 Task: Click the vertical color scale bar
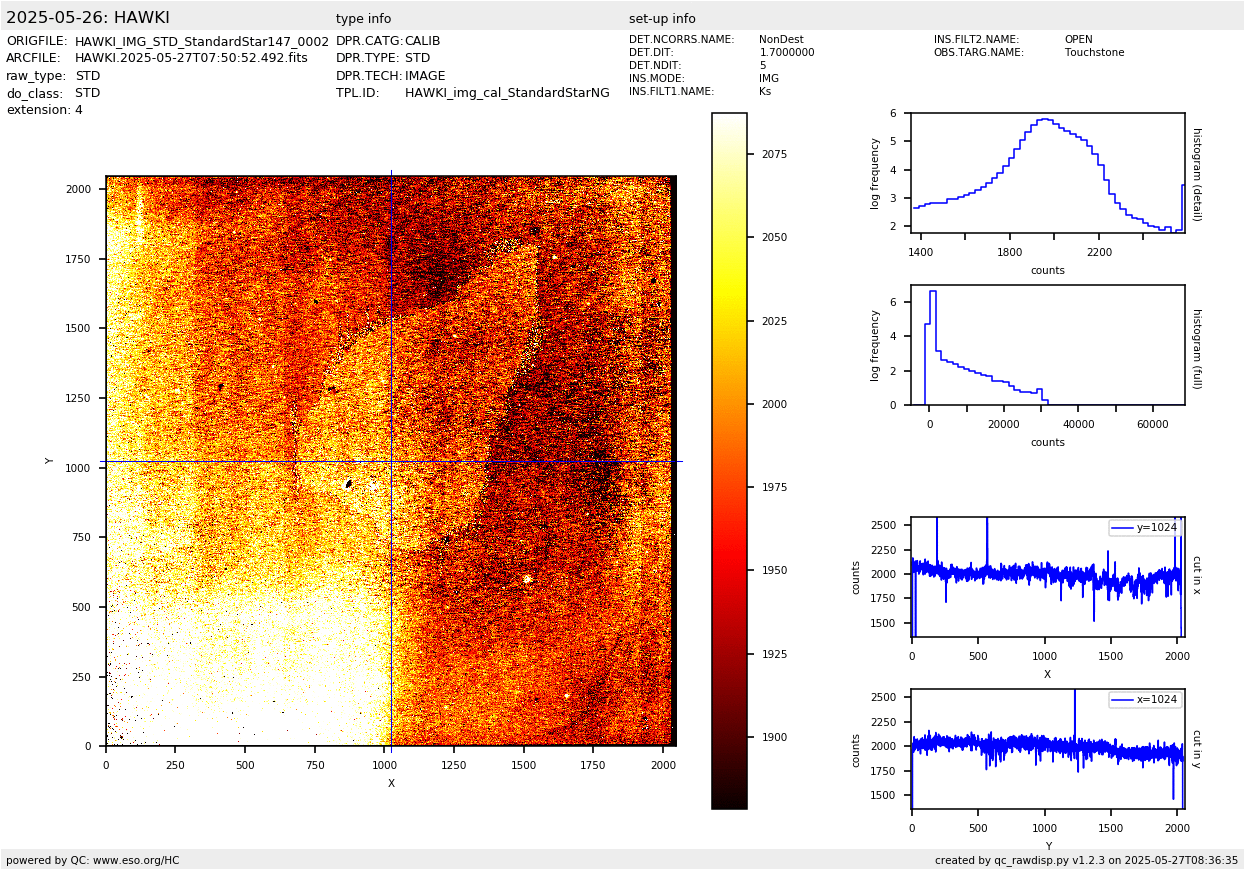tap(729, 460)
